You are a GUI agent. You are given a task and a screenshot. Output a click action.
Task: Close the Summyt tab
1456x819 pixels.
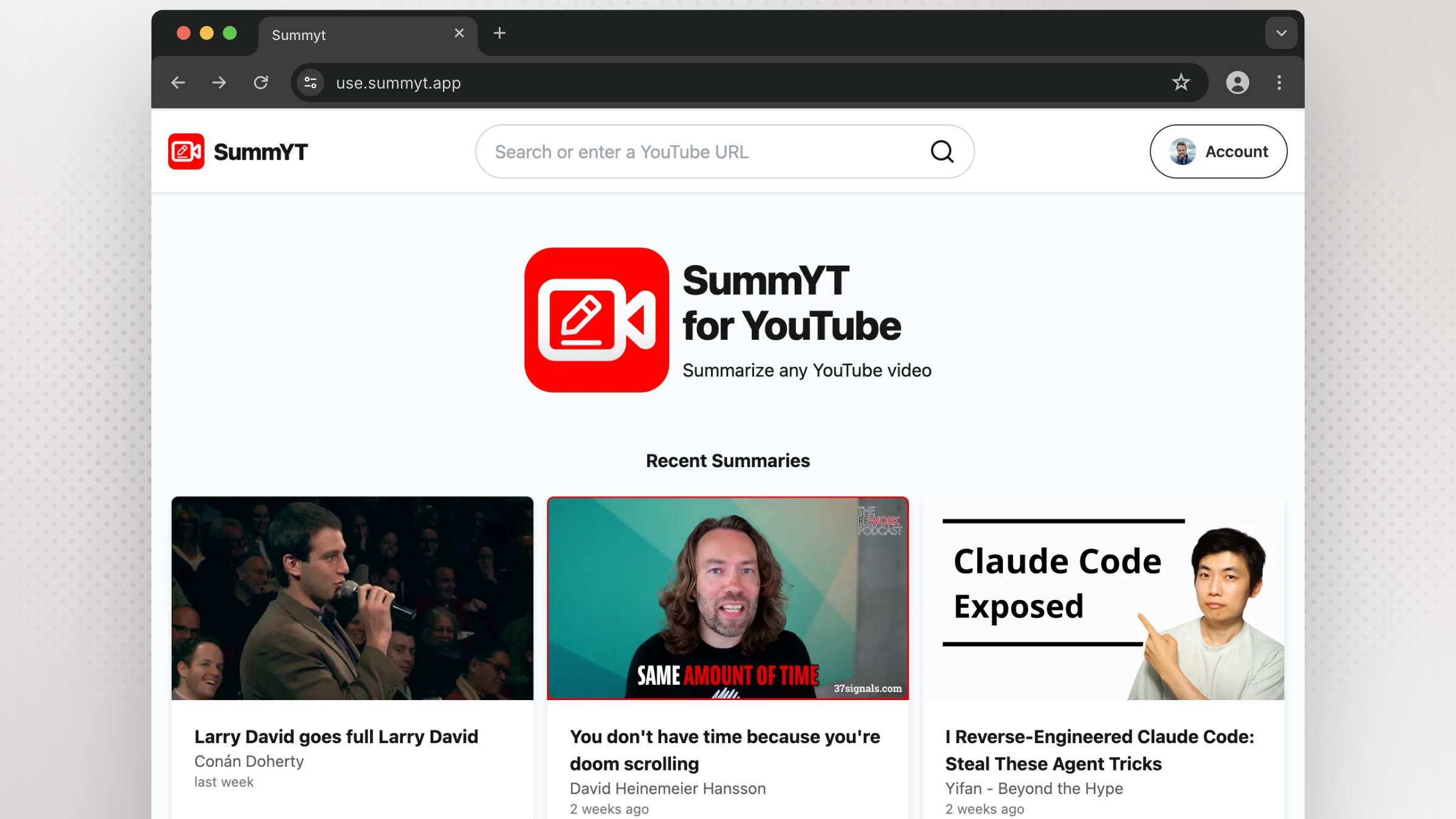pos(459,33)
